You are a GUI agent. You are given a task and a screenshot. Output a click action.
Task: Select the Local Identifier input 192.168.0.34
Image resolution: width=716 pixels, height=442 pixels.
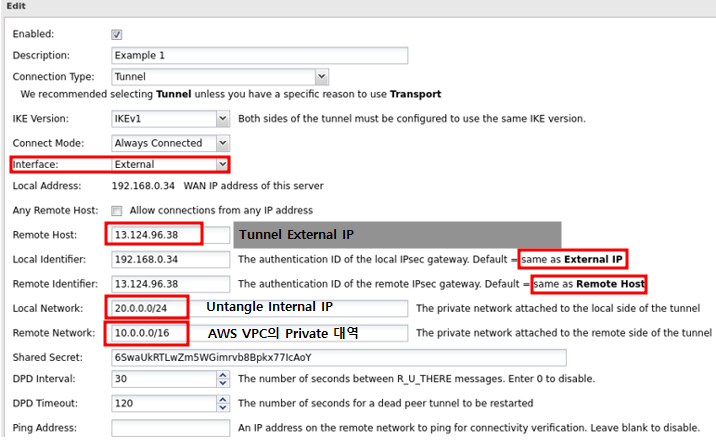point(170,259)
